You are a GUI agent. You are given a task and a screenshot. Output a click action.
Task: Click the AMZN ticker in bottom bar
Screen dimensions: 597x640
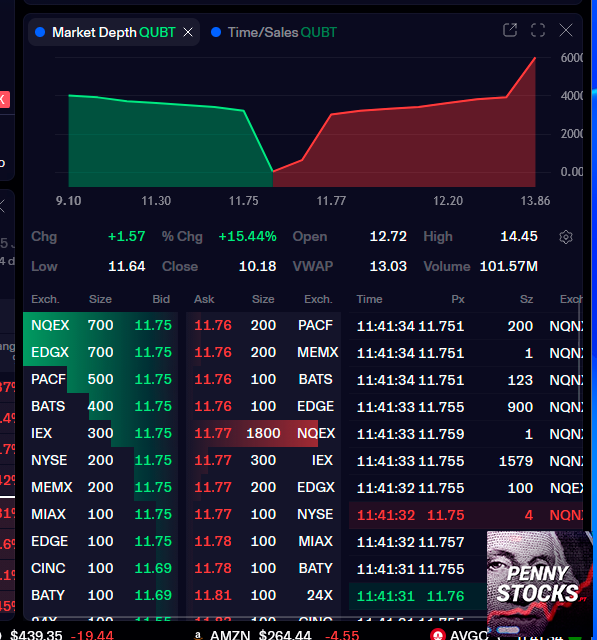point(230,635)
